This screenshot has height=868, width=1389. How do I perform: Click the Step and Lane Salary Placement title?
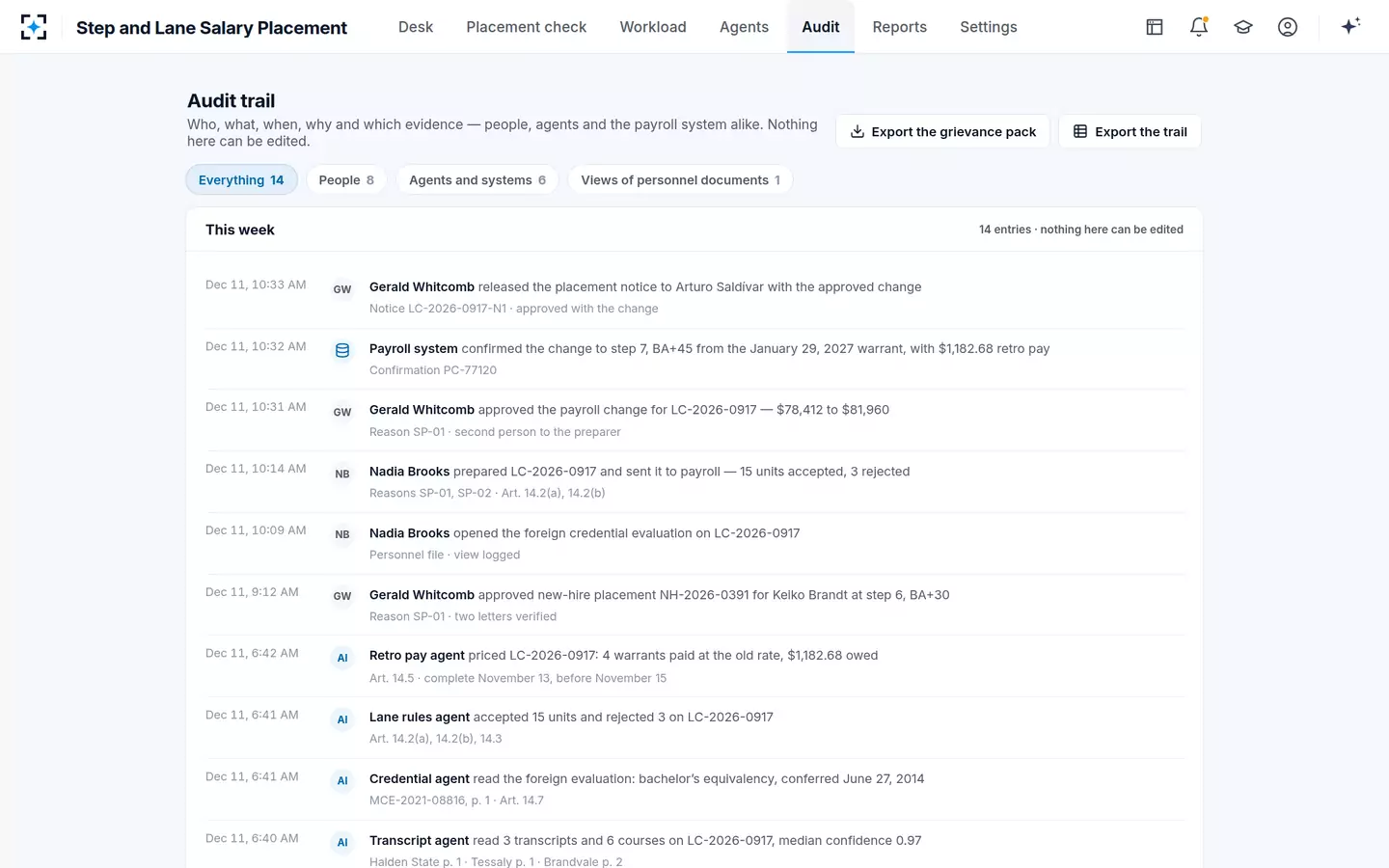point(211,28)
